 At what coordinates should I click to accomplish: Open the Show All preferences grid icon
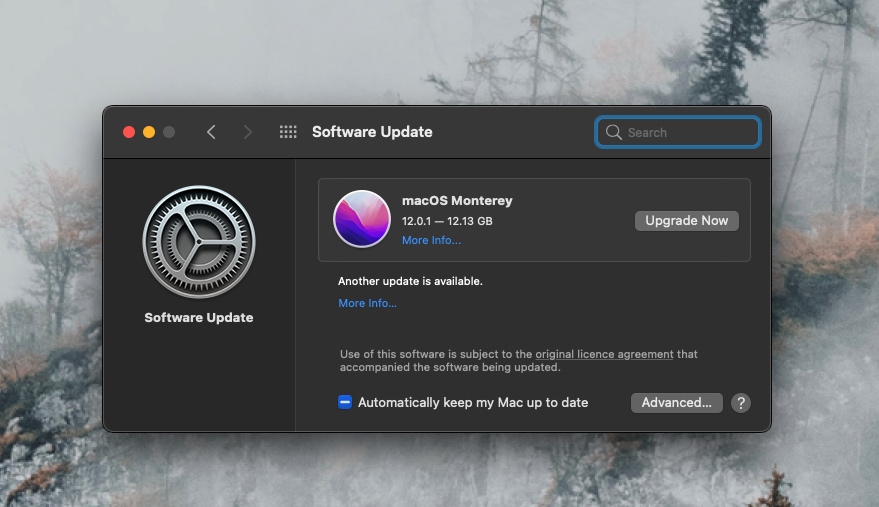[288, 132]
